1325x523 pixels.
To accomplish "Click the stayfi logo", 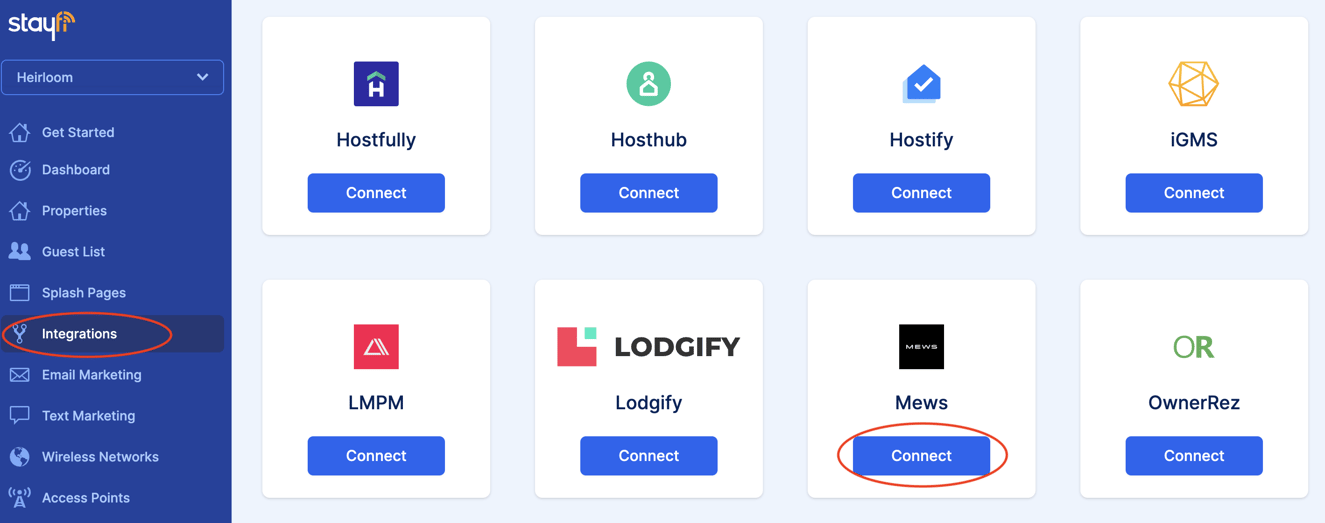I will pos(41,24).
